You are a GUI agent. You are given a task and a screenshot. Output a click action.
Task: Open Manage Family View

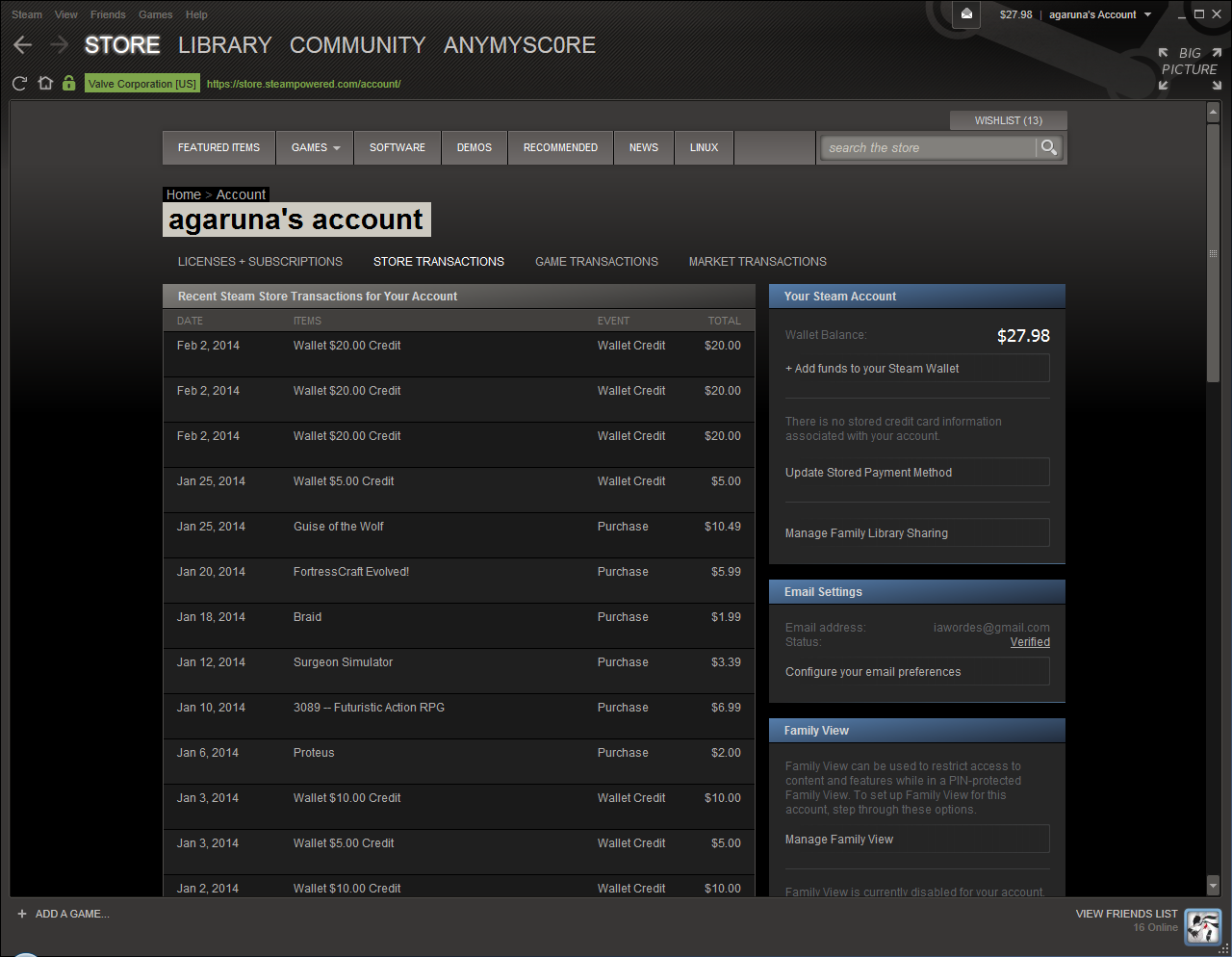pos(917,839)
